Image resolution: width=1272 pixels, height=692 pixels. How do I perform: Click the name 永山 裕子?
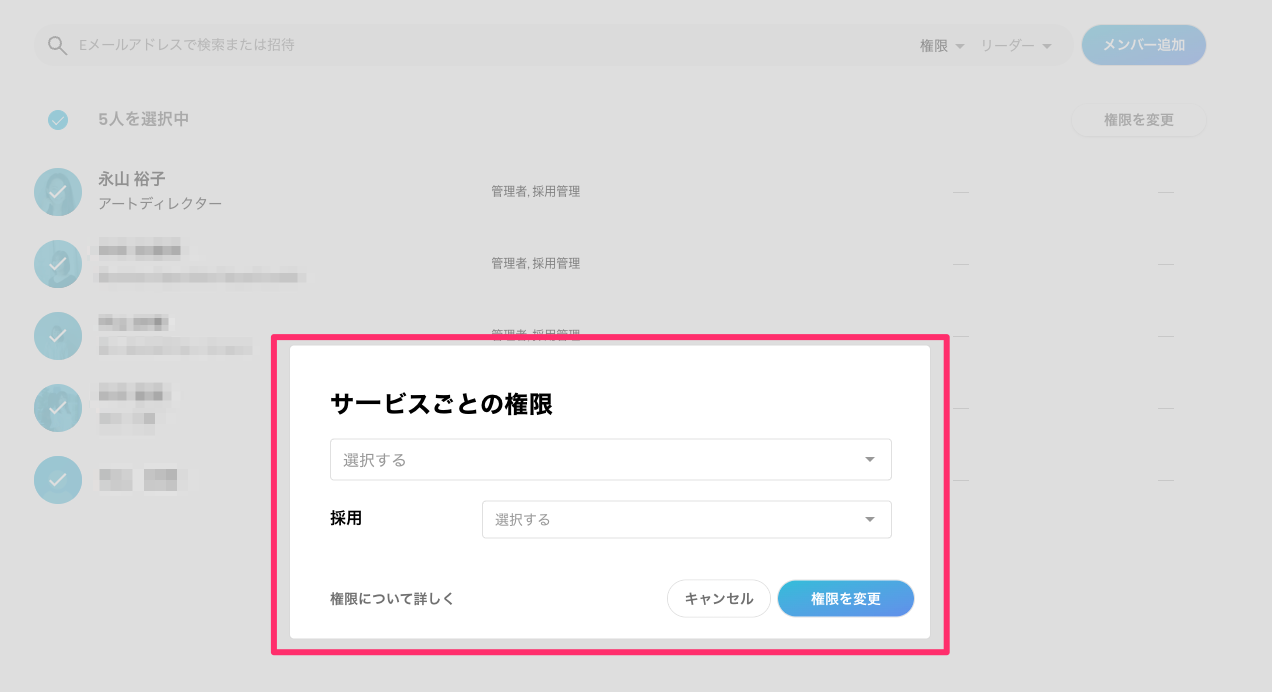132,179
